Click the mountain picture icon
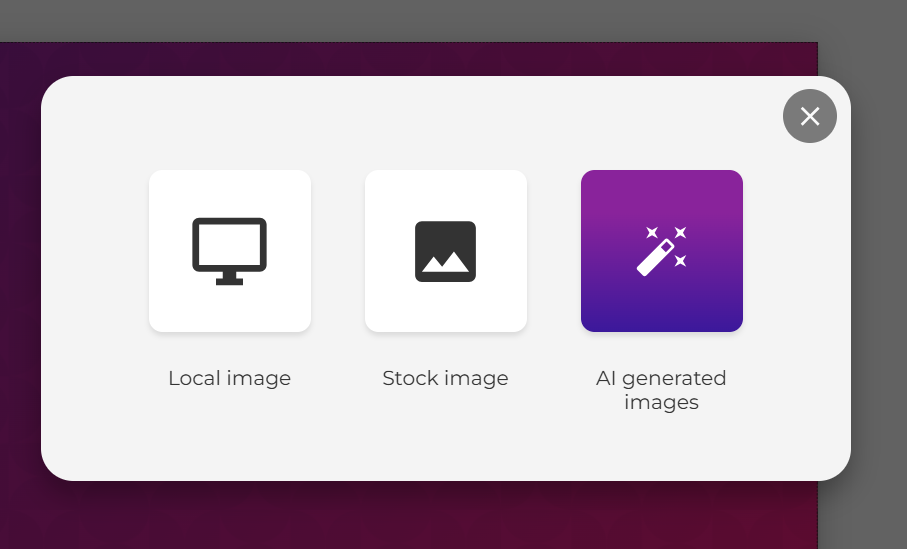The image size is (907, 549). (x=445, y=251)
